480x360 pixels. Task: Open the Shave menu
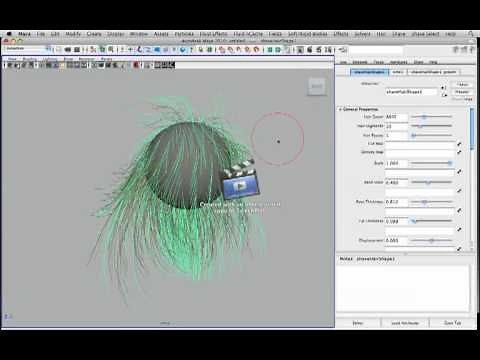(x=398, y=34)
